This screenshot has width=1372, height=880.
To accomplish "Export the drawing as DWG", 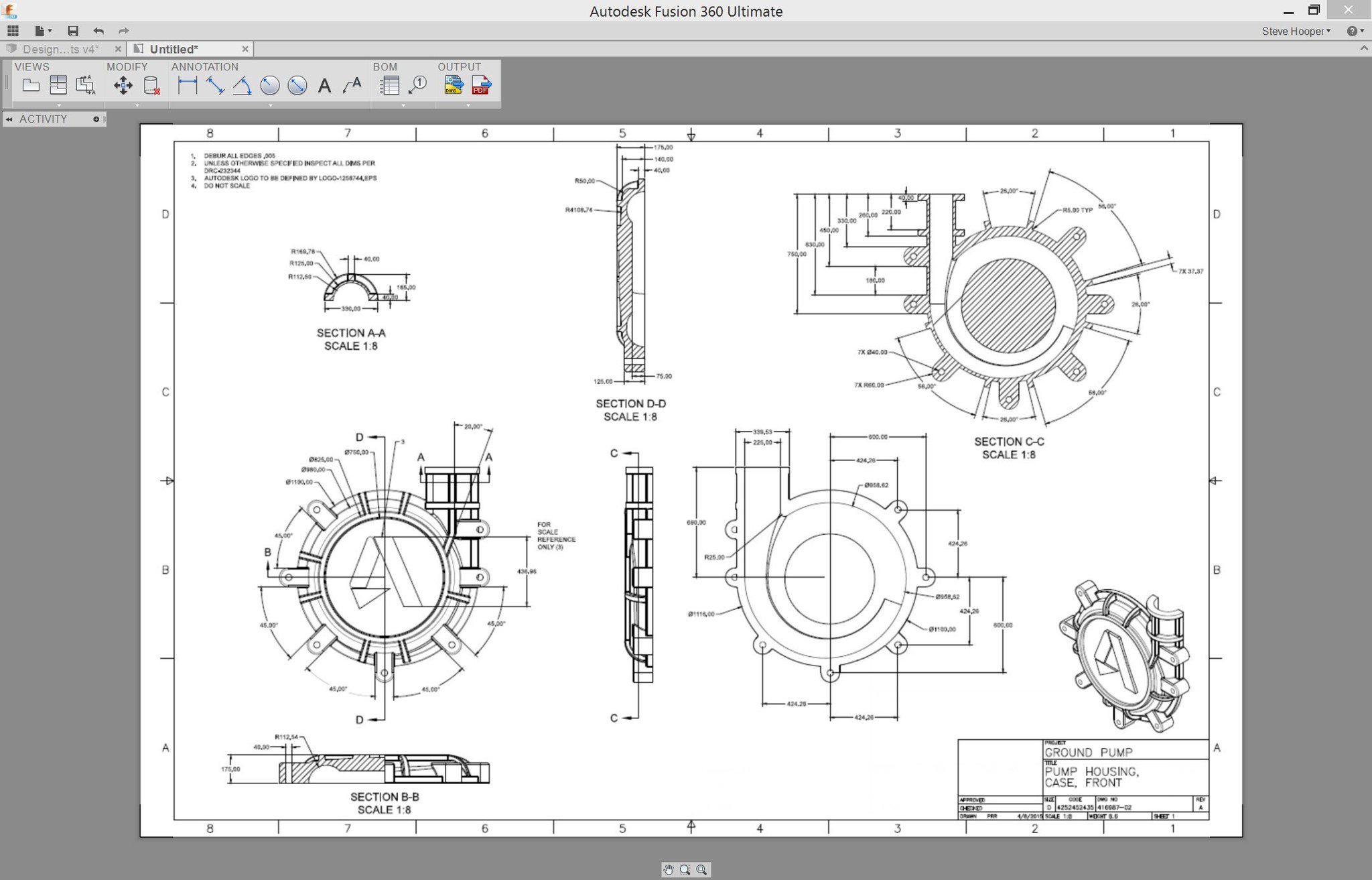I will click(x=454, y=85).
